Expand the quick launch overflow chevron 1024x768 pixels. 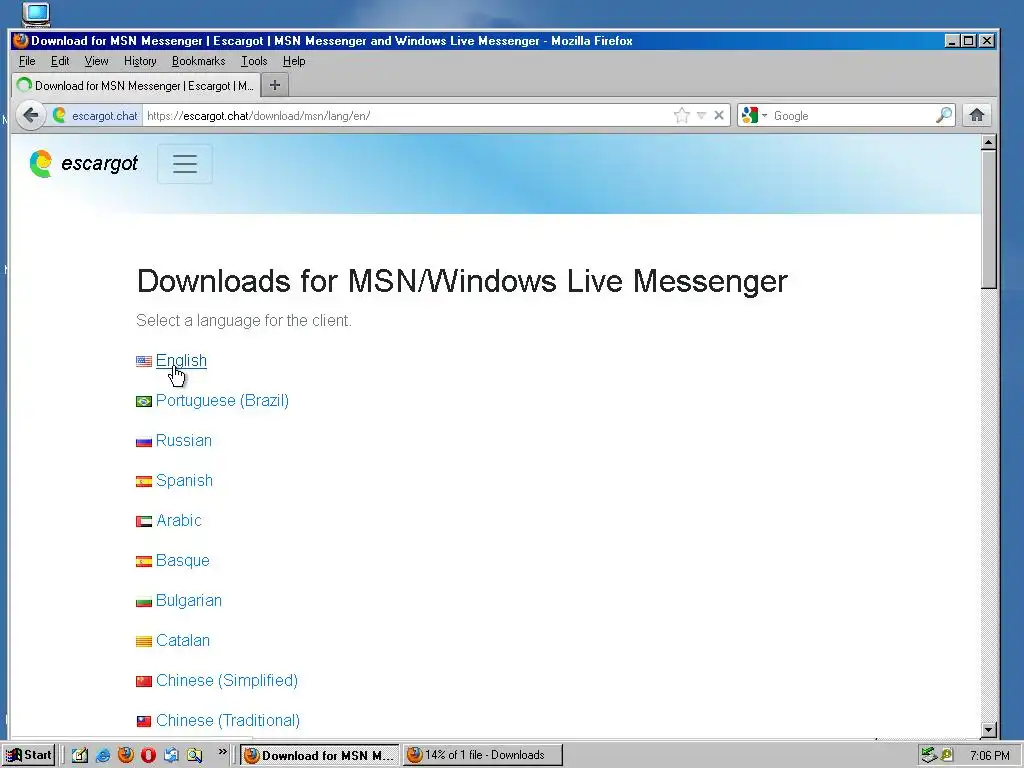[x=223, y=752]
